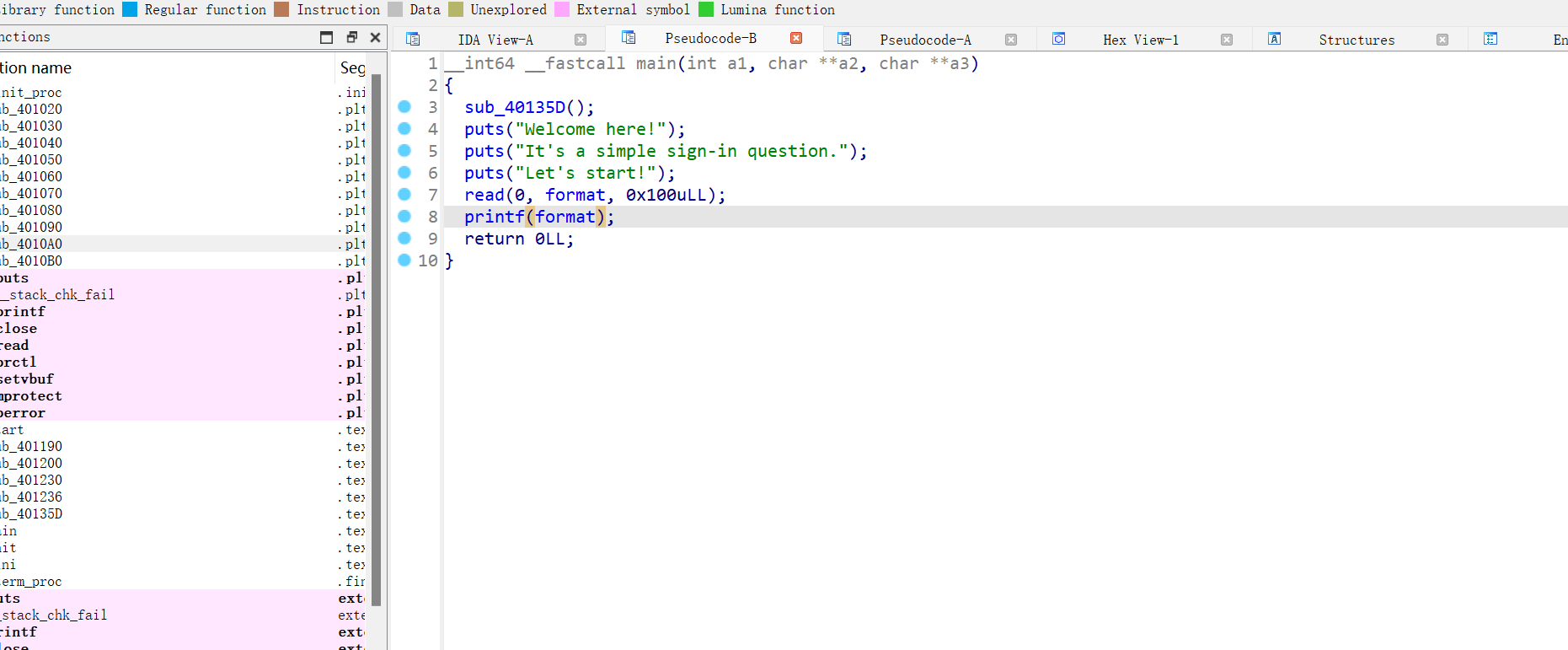Toggle breakpoint dot on line 5

tap(404, 150)
